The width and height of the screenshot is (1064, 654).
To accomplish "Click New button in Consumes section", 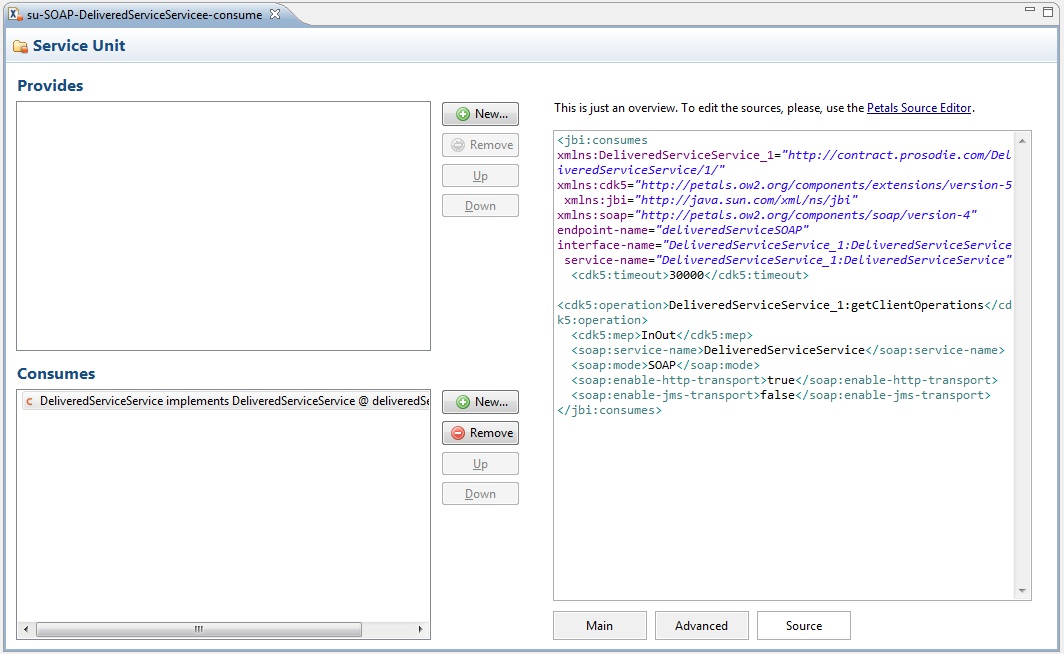I will point(480,402).
